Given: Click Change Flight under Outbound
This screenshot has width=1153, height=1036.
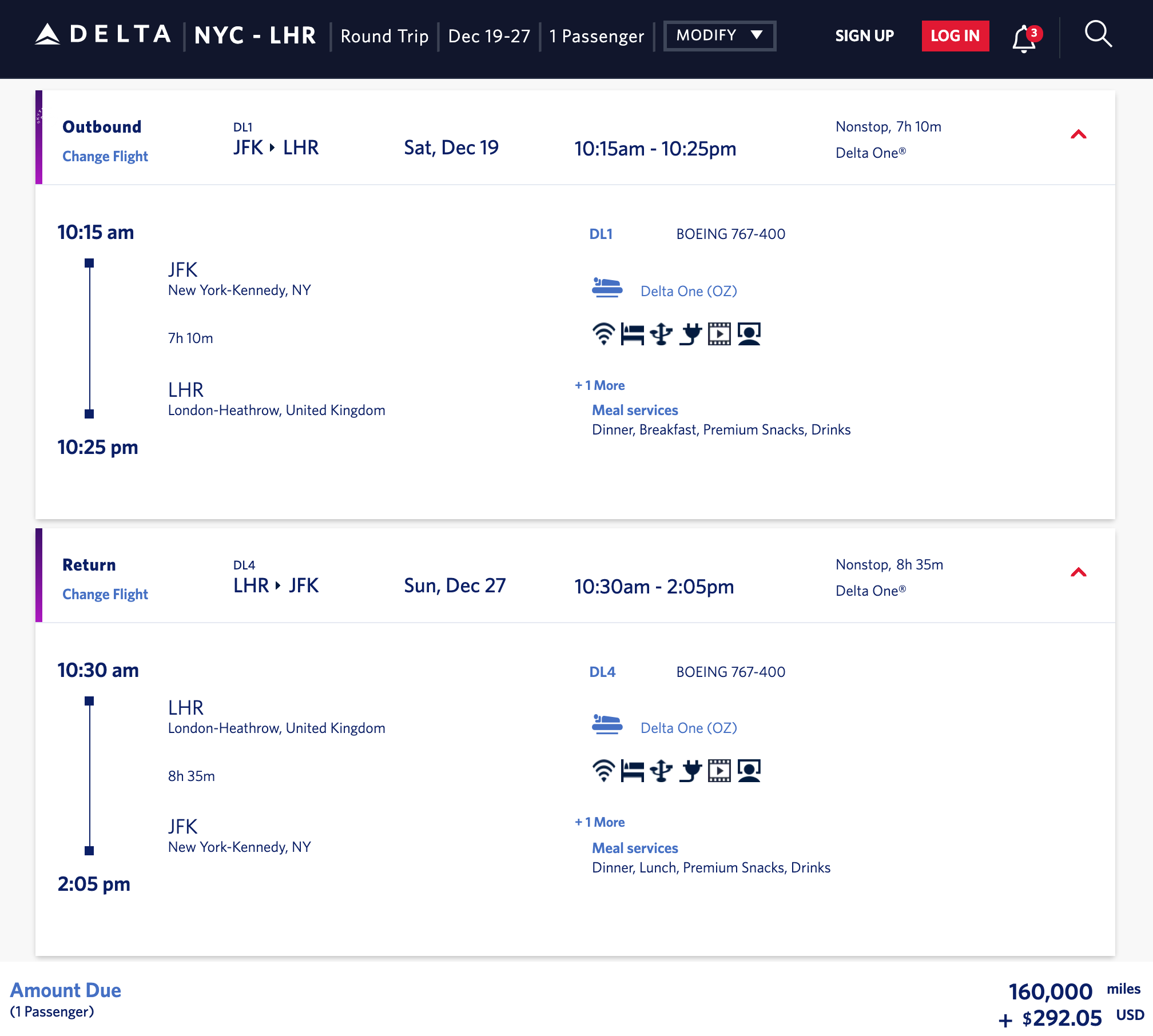Looking at the screenshot, I should point(105,156).
